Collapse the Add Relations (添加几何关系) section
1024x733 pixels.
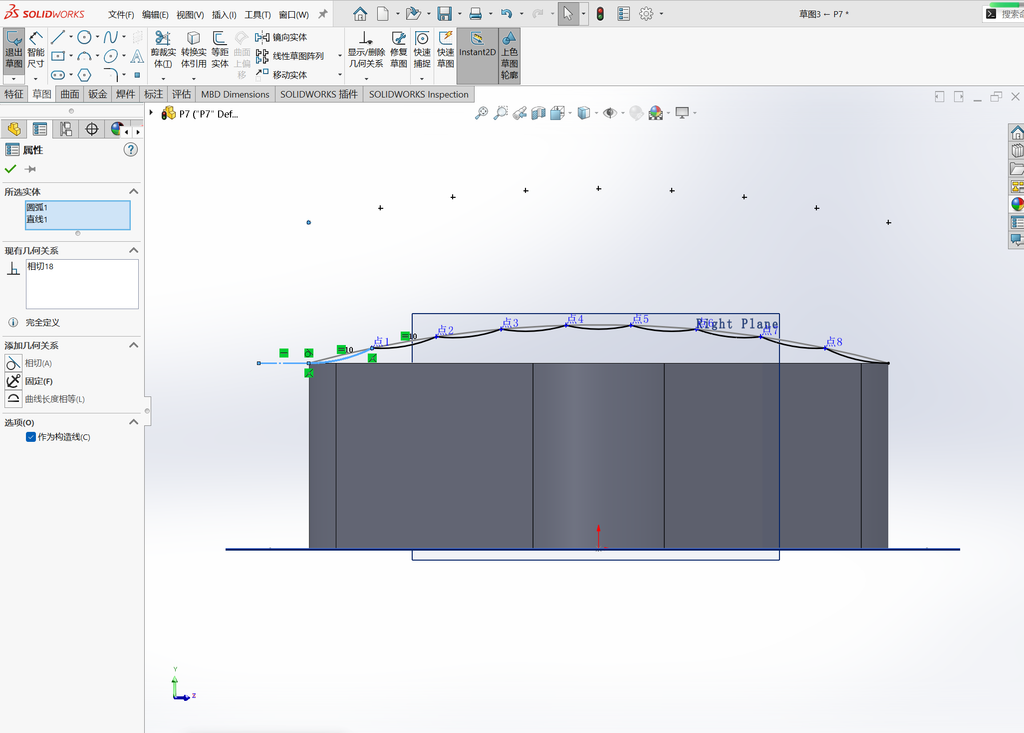pyautogui.click(x=134, y=345)
